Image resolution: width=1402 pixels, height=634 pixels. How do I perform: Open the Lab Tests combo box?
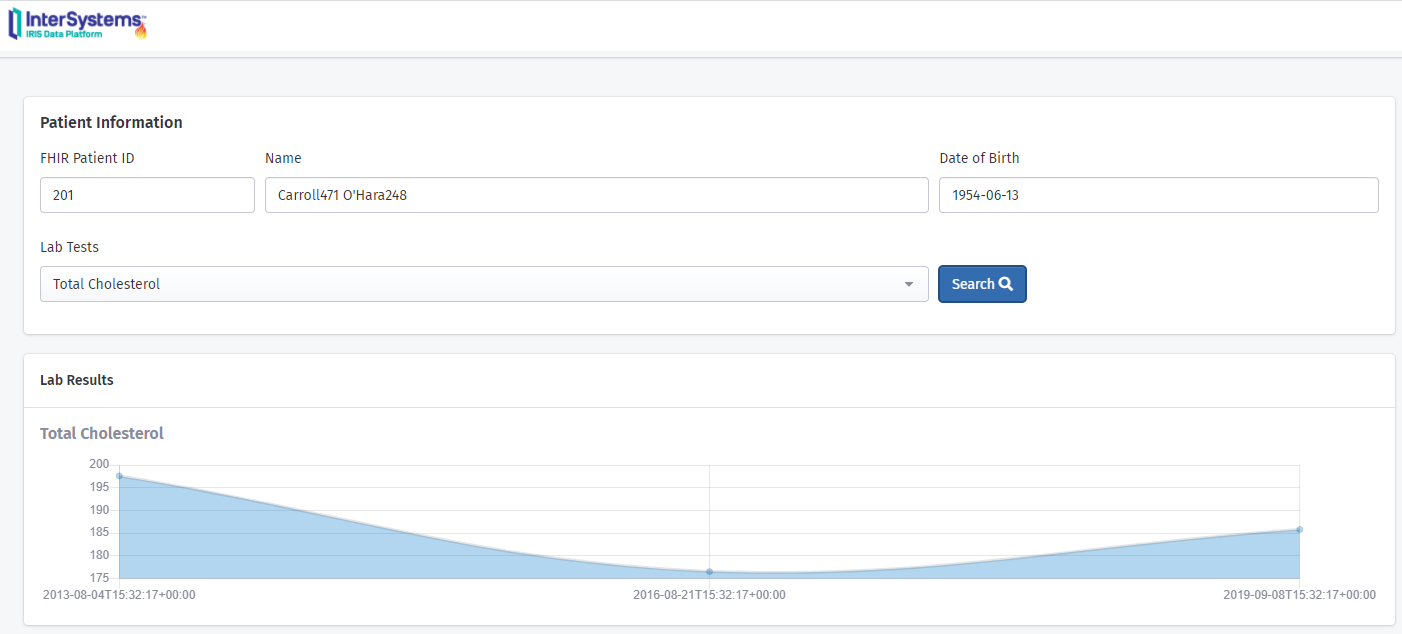484,284
